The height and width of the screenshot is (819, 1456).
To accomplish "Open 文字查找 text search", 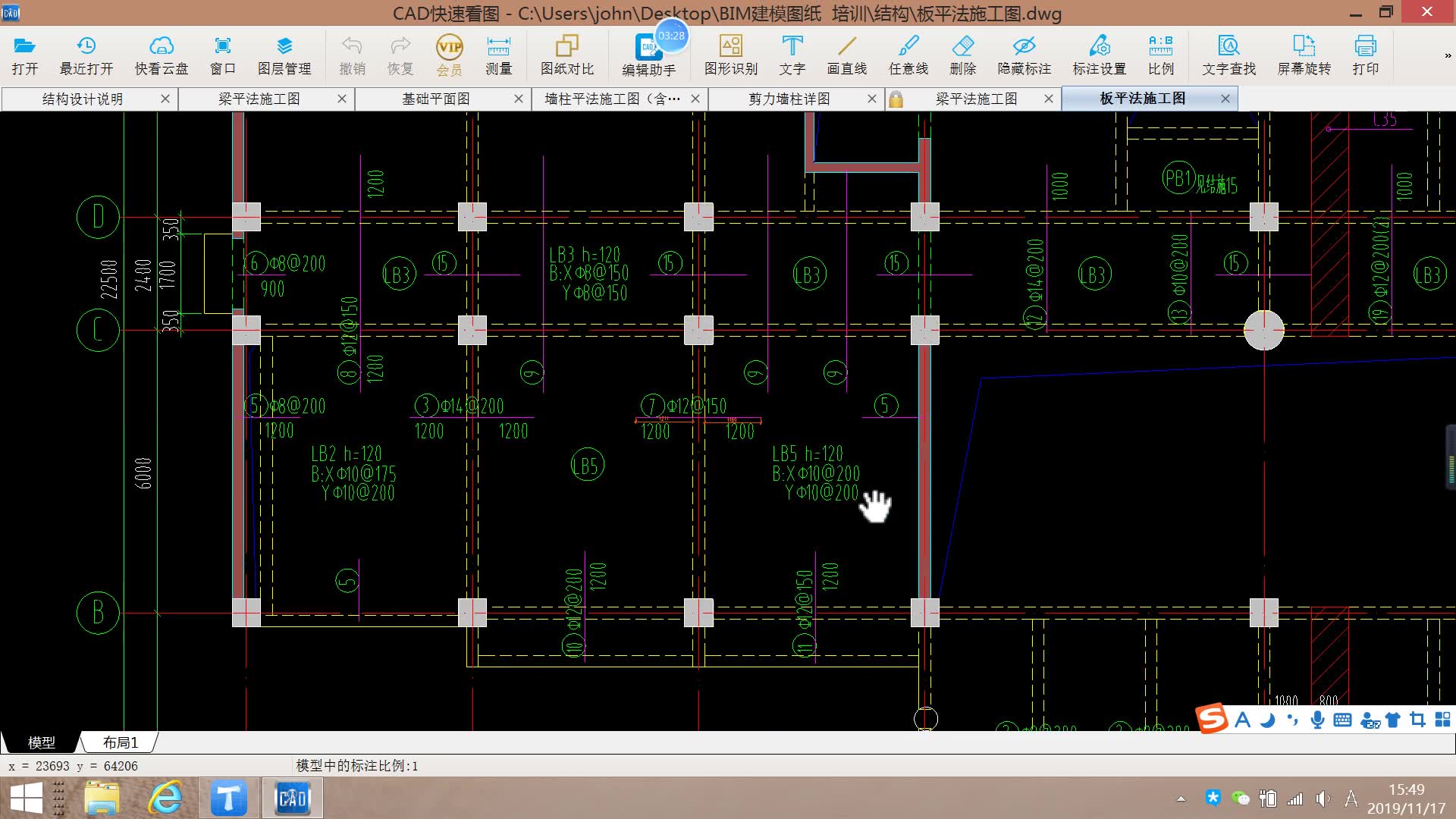I will 1228,55.
